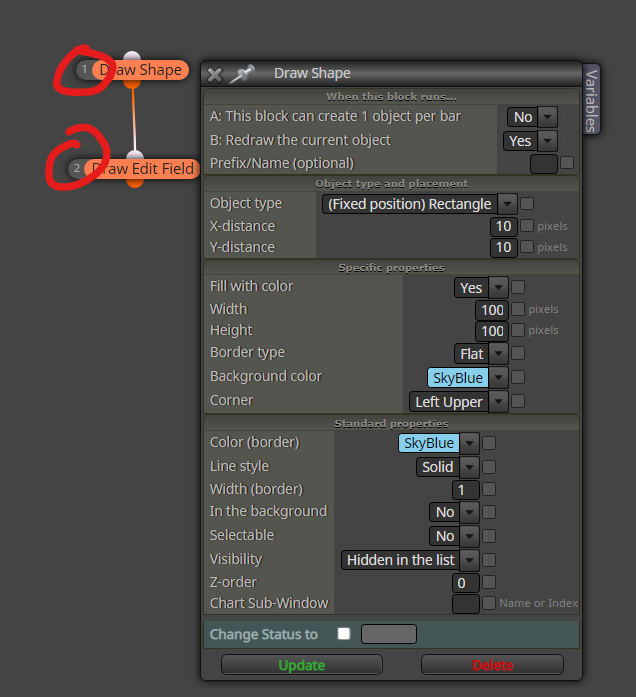Click the number badge on Draw Edit Field
The height and width of the screenshot is (697, 636).
[x=77, y=168]
